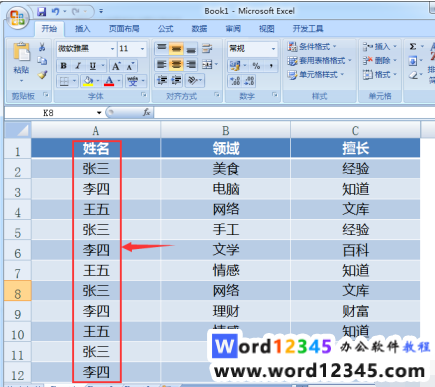Screen dimensions: 435x387
Task: Switch to the 开始 ribbon tab
Action: [49, 29]
